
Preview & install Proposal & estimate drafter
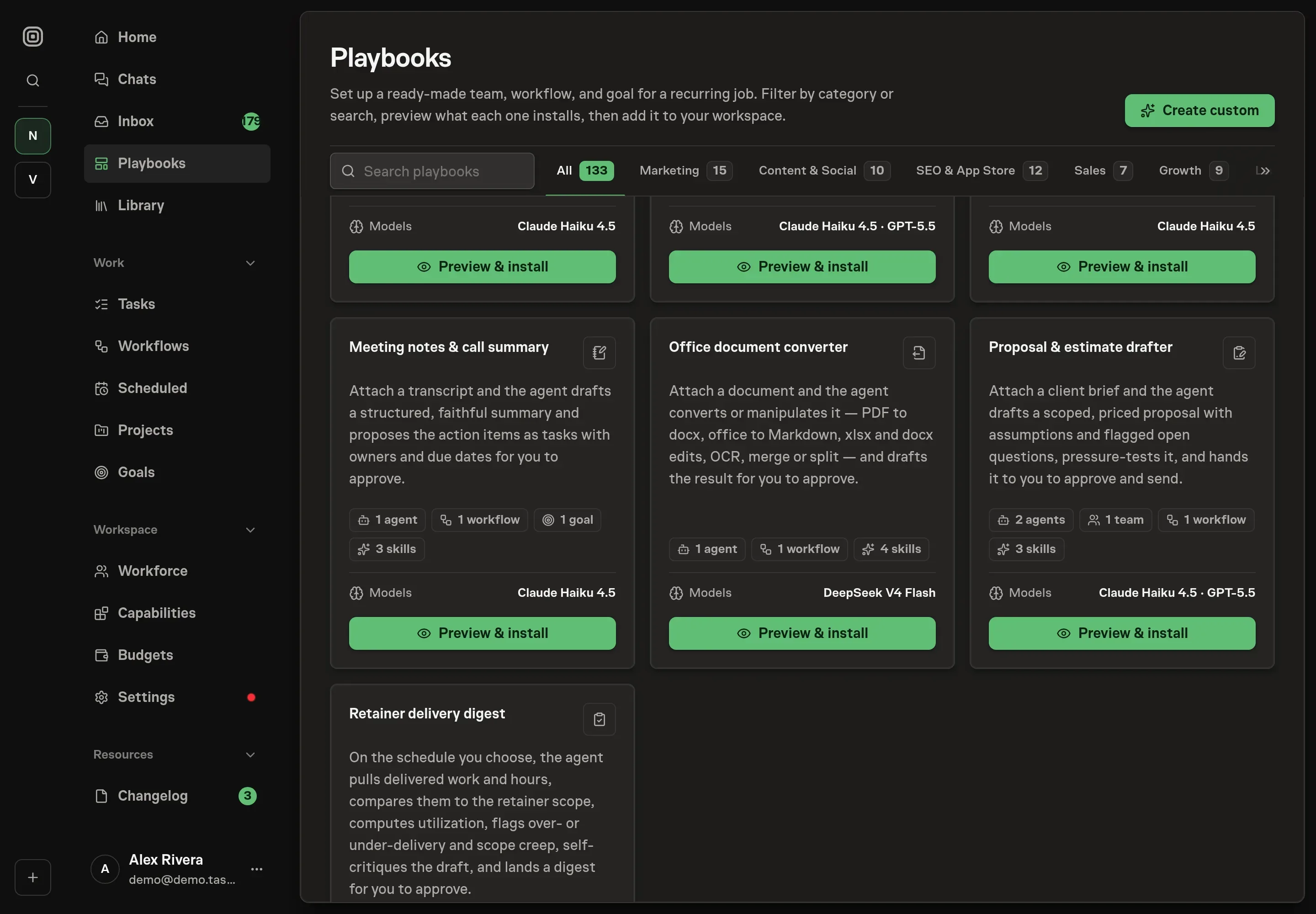(x=1122, y=633)
